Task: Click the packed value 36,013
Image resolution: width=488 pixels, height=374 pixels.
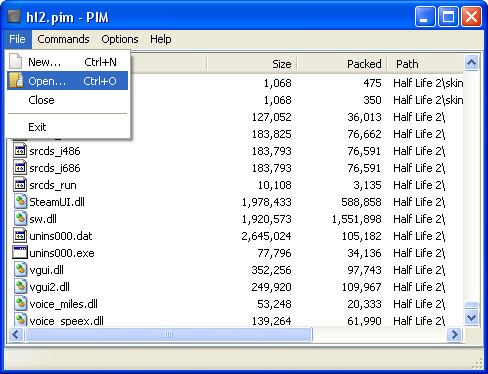Action: (364, 117)
